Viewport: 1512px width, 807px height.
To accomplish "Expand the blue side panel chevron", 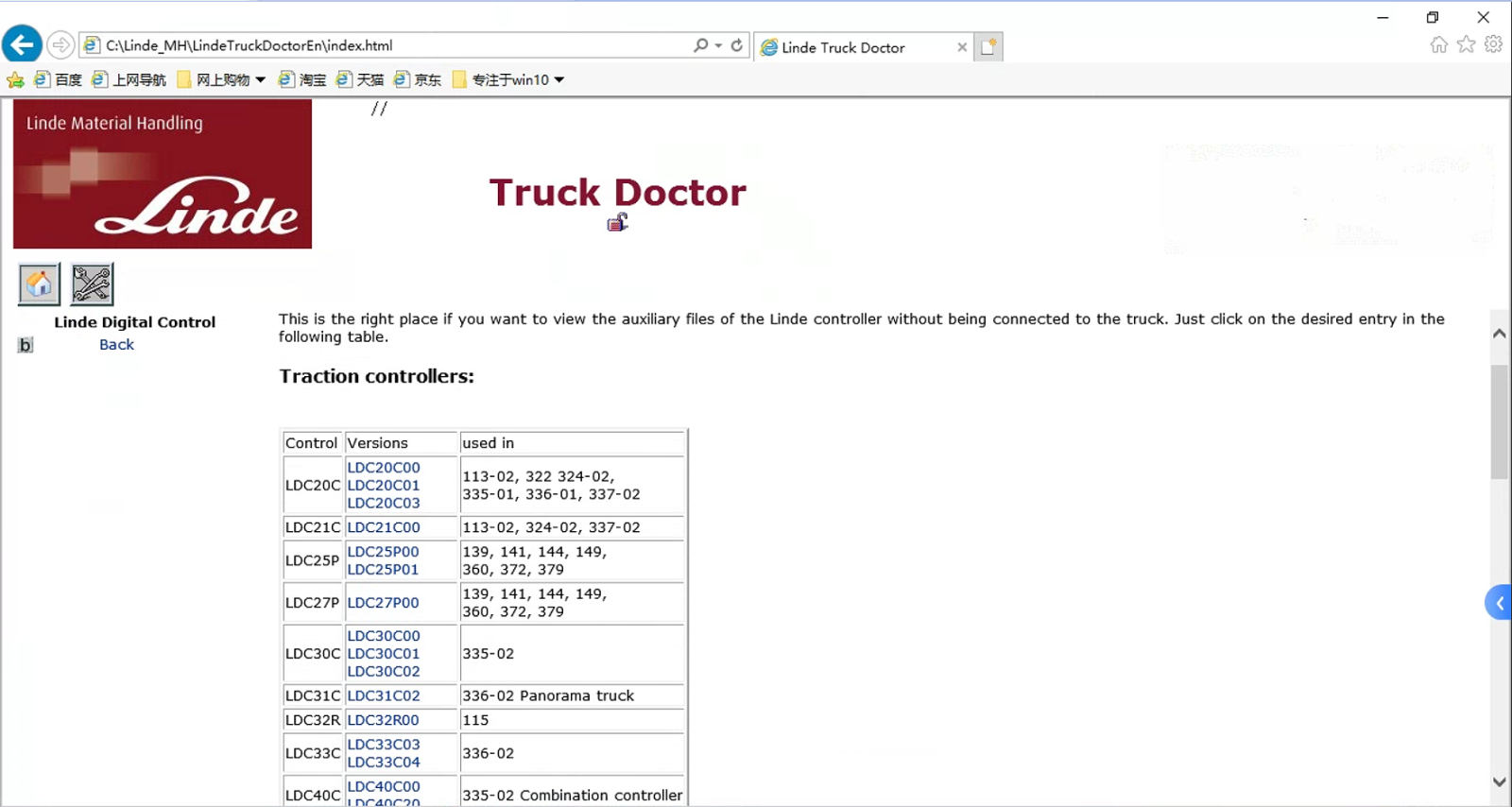I will click(1500, 603).
